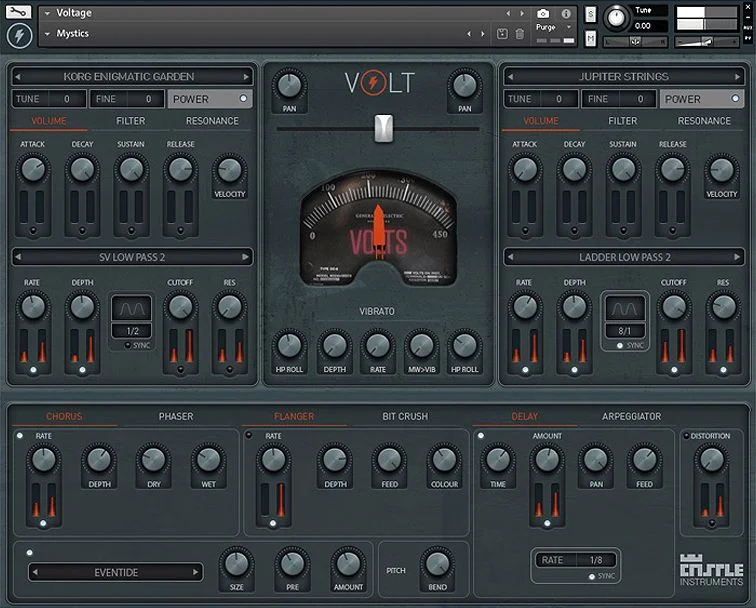Previous sound arrow on Jupiter Strings
Viewport: 756px width, 608px height.
click(510, 77)
